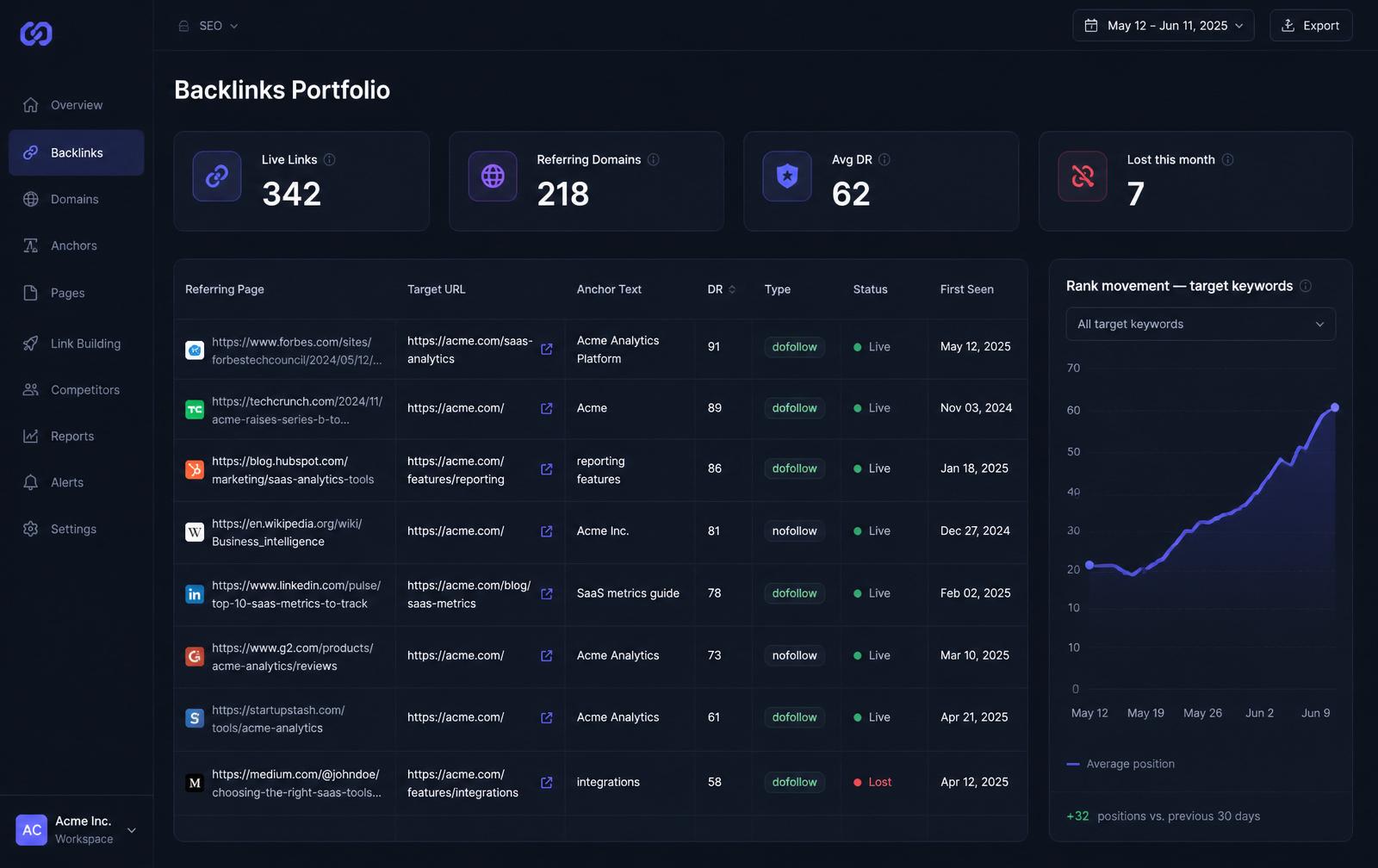This screenshot has width=1378, height=868.
Task: Click the TechCrunch favicon
Action: [x=195, y=410]
